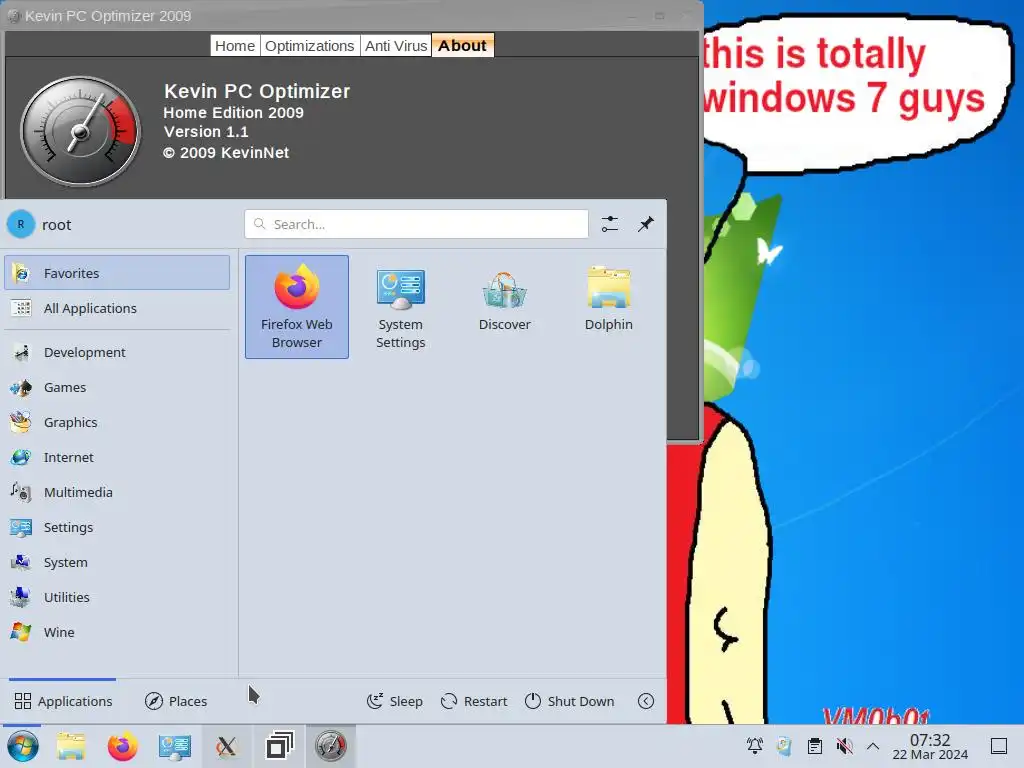Image resolution: width=1024 pixels, height=768 pixels.
Task: Click the stacked windows taskbar icon
Action: (x=280, y=746)
